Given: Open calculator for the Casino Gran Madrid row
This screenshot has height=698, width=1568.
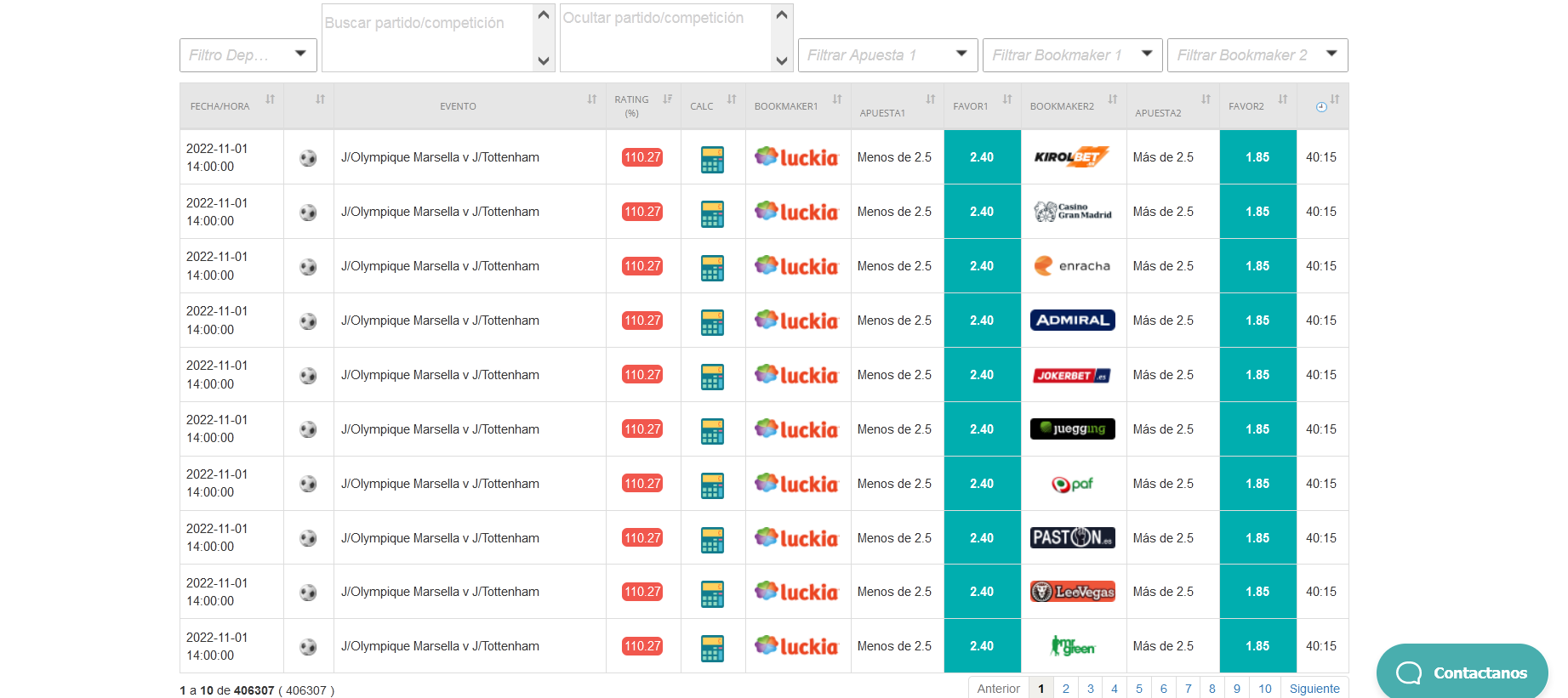Looking at the screenshot, I should (712, 213).
